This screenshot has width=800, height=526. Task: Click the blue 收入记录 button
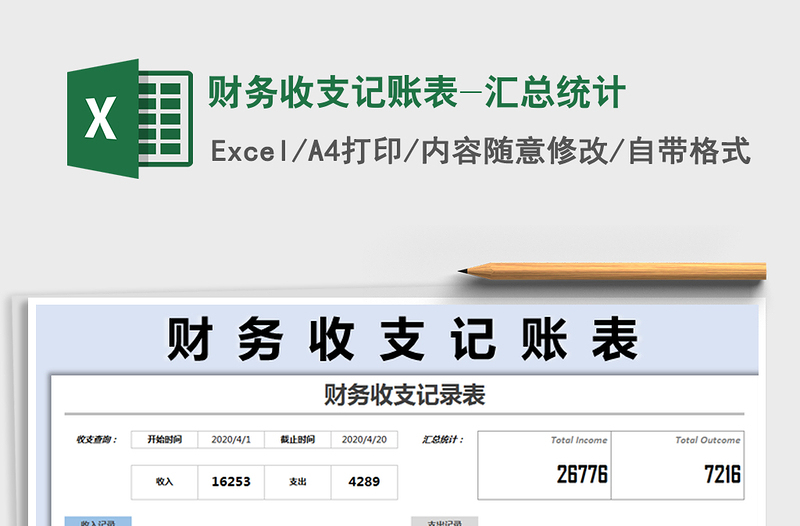point(98,521)
